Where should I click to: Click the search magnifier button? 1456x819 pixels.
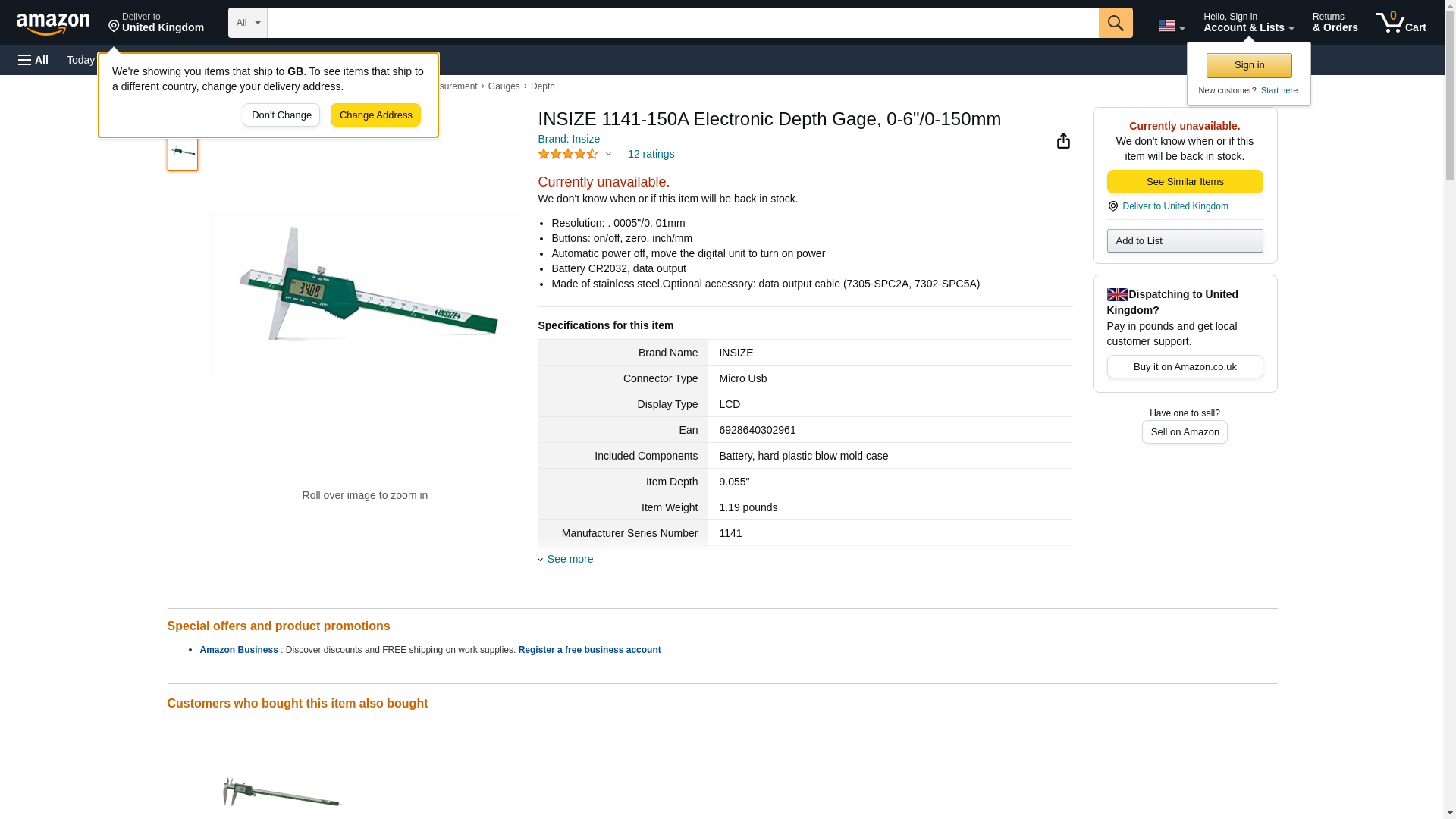point(1115,23)
